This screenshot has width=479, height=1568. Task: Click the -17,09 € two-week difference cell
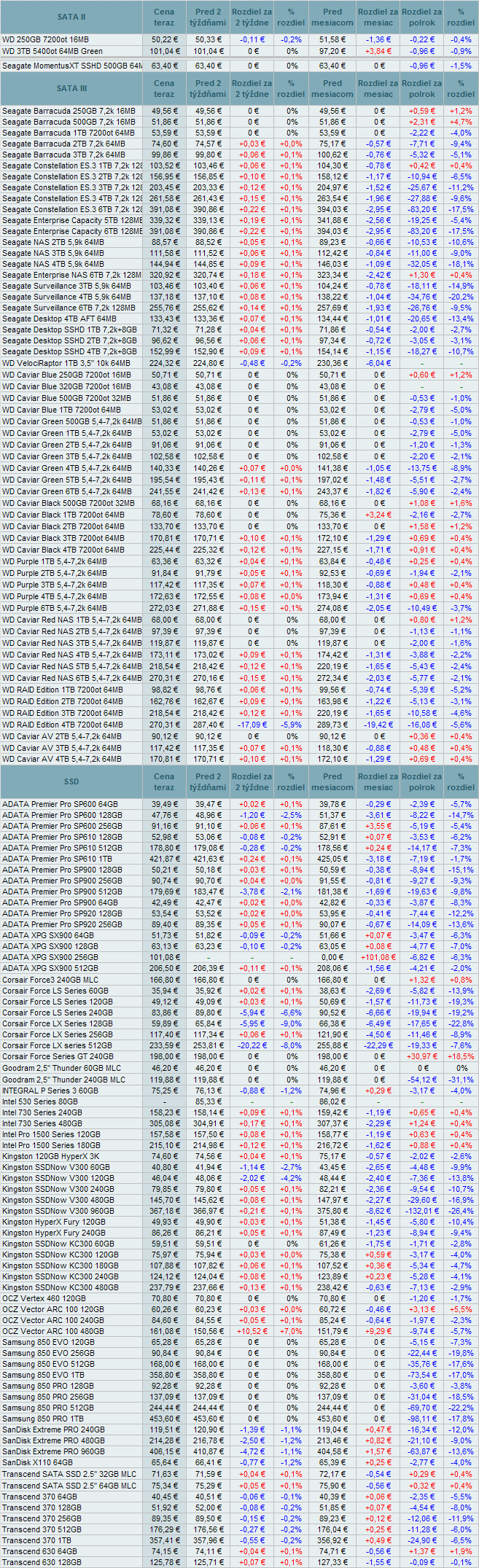point(252,725)
